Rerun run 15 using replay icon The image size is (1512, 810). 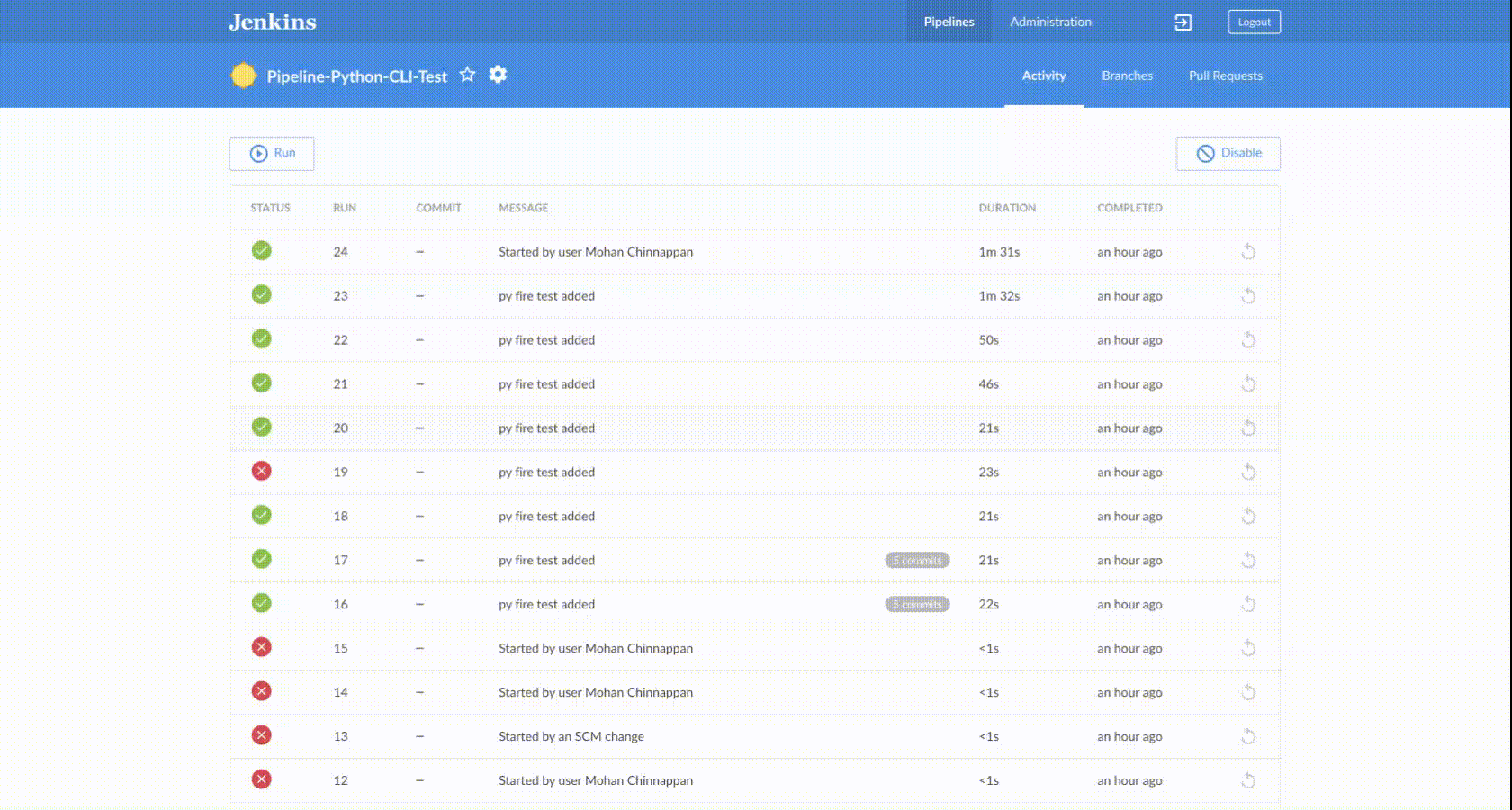pyautogui.click(x=1248, y=648)
